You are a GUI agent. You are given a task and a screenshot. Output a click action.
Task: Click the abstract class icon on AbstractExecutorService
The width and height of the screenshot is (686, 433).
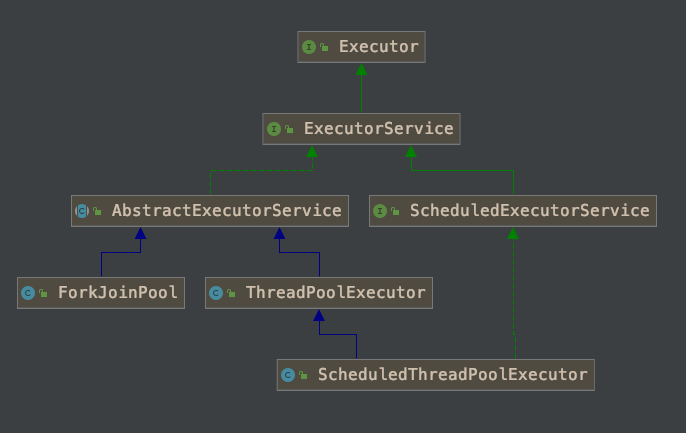[x=82, y=211]
